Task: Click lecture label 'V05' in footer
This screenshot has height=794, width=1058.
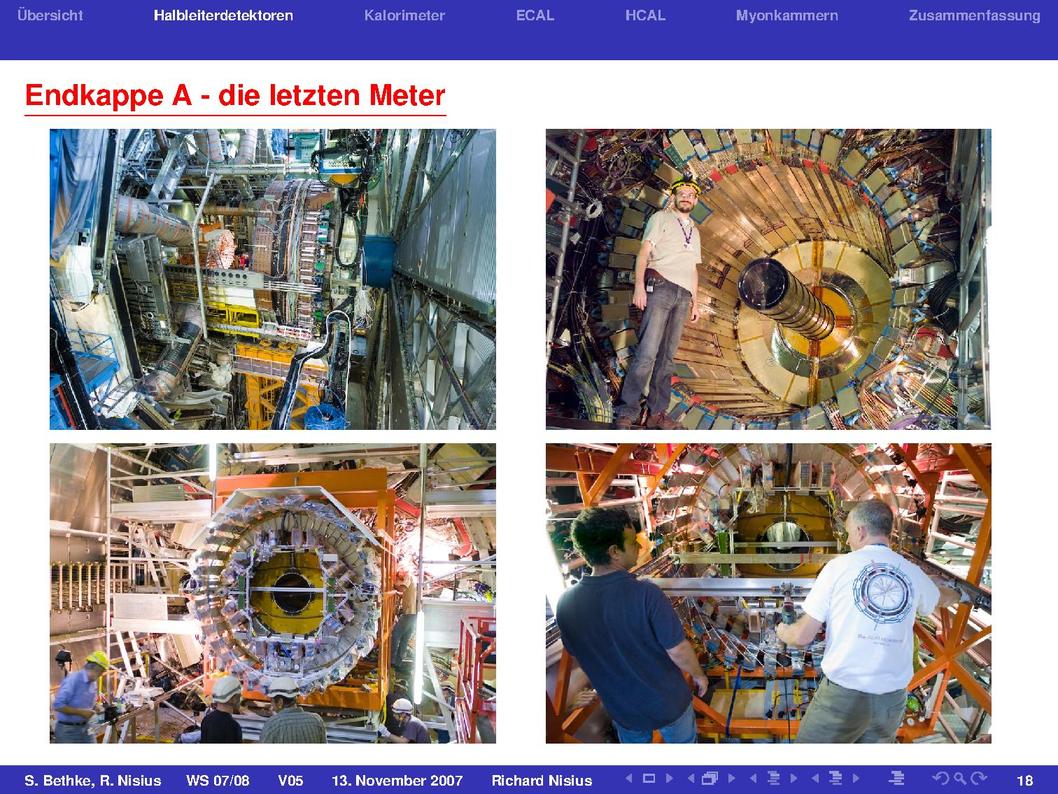Action: [291, 781]
